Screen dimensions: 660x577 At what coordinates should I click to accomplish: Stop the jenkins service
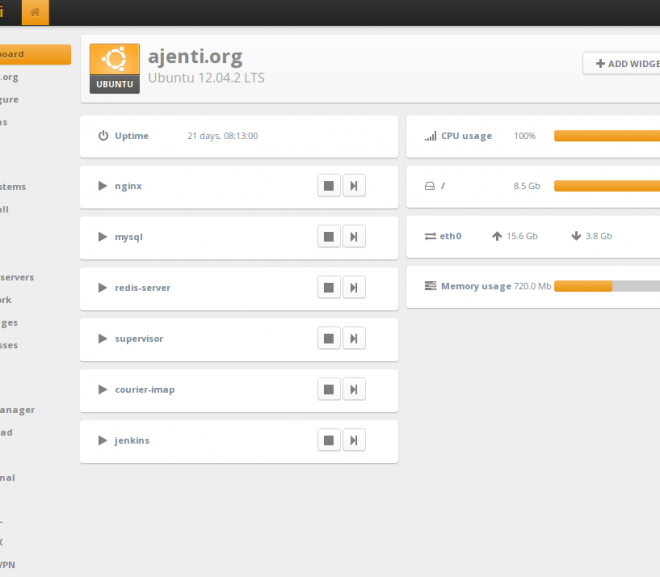(x=329, y=440)
